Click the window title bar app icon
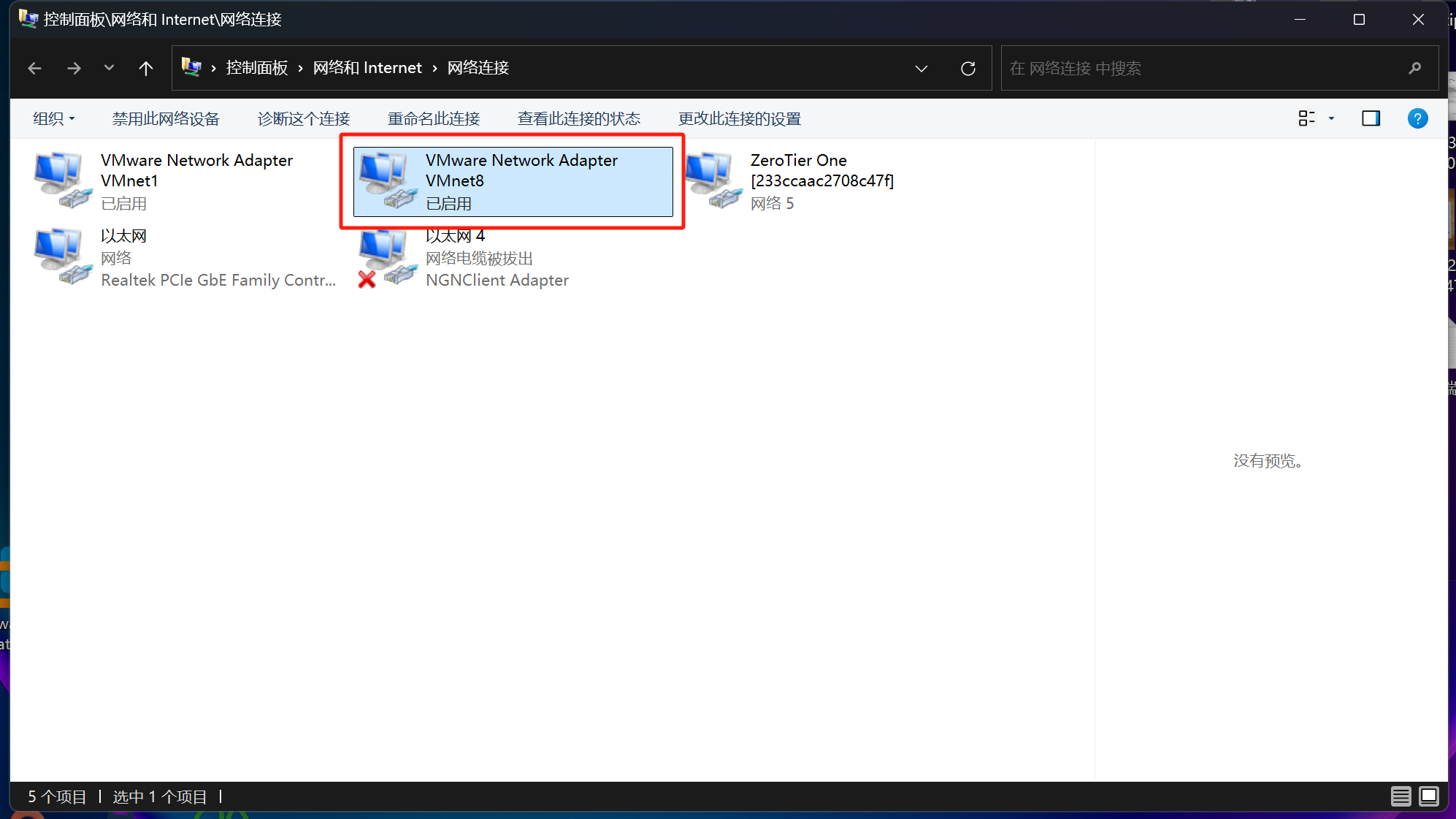This screenshot has width=1456, height=819. pos(28,19)
